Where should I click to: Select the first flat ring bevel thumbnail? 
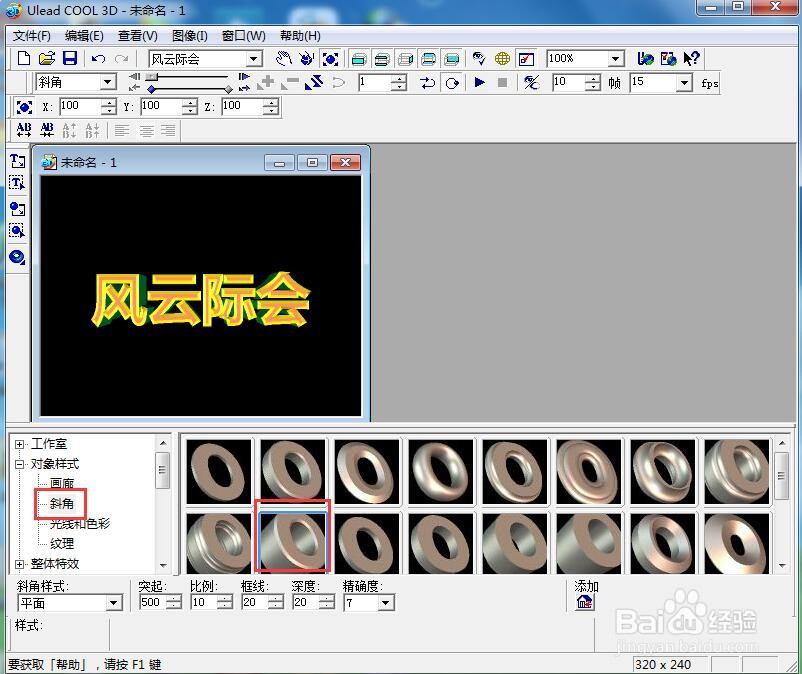pyautogui.click(x=219, y=471)
